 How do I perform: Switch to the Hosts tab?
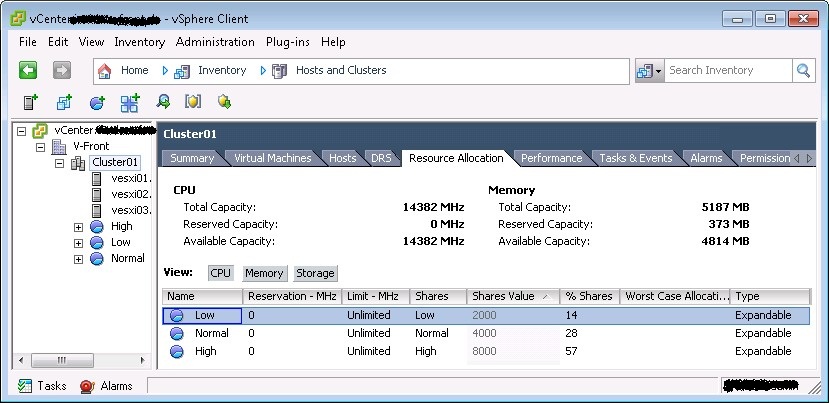tap(343, 158)
